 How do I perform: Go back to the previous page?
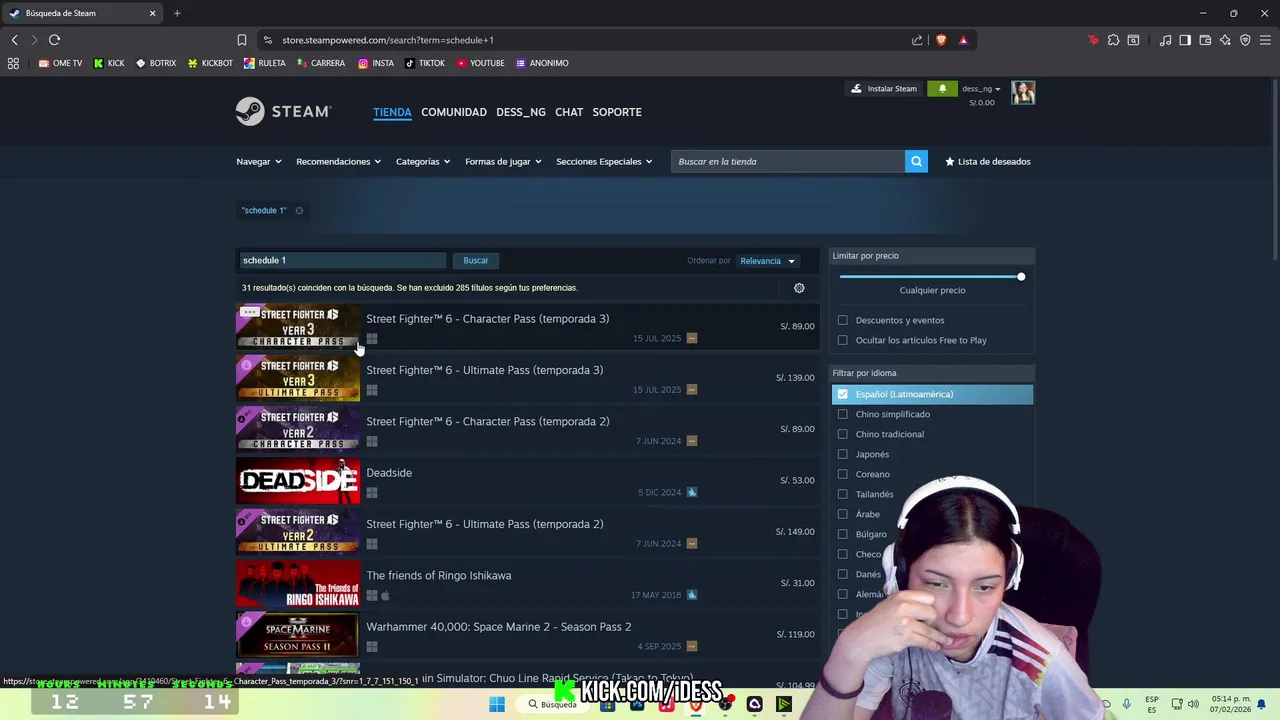point(14,40)
